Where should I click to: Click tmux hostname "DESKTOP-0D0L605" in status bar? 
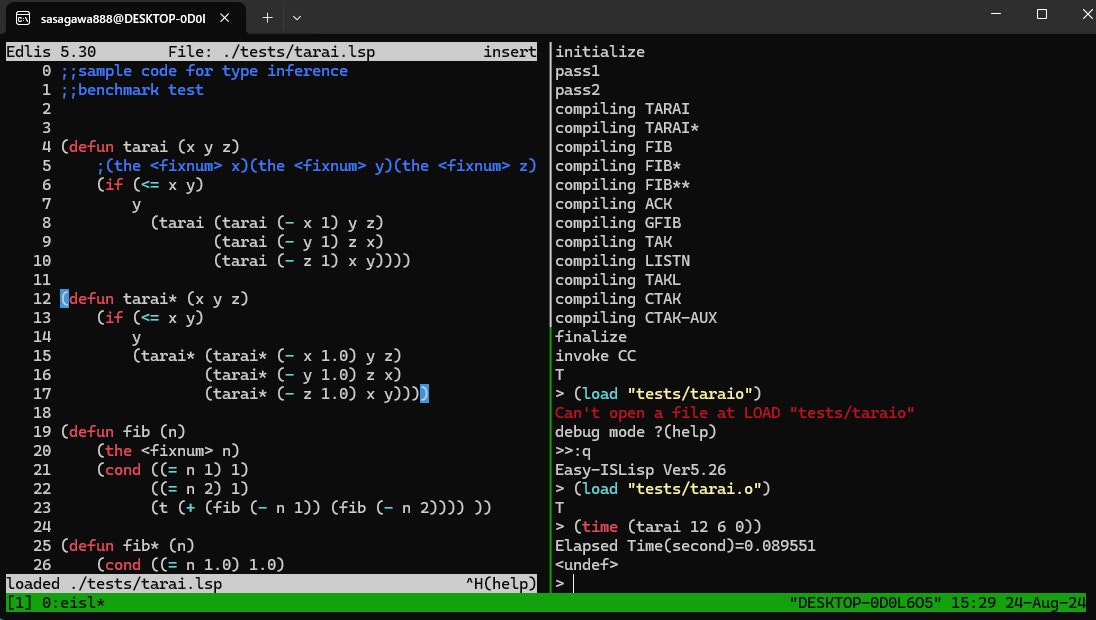865,603
